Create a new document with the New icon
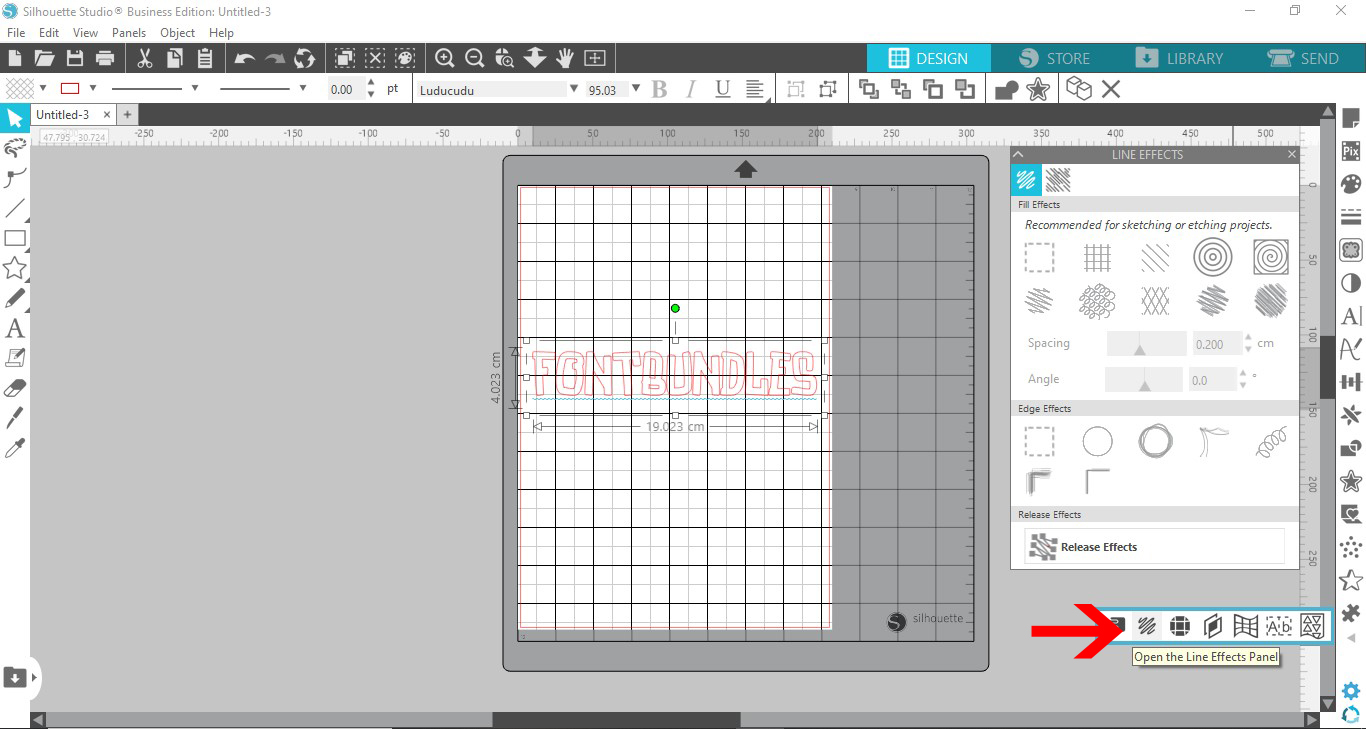Screen dimensions: 1366x729 (15, 58)
